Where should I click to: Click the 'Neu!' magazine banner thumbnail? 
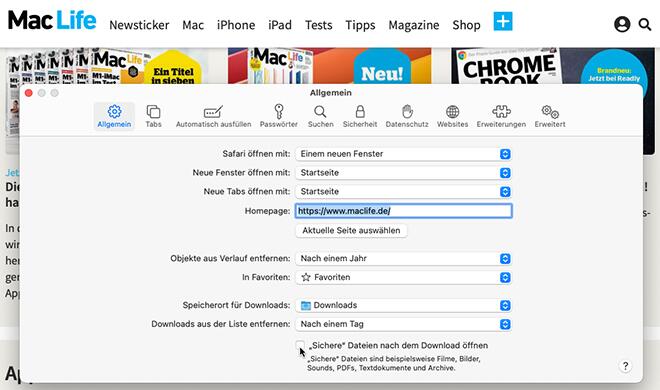(x=330, y=66)
